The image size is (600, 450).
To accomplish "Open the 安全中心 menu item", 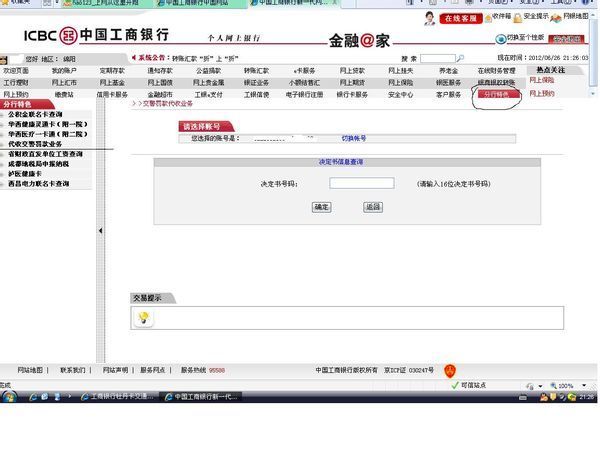I will (x=401, y=95).
